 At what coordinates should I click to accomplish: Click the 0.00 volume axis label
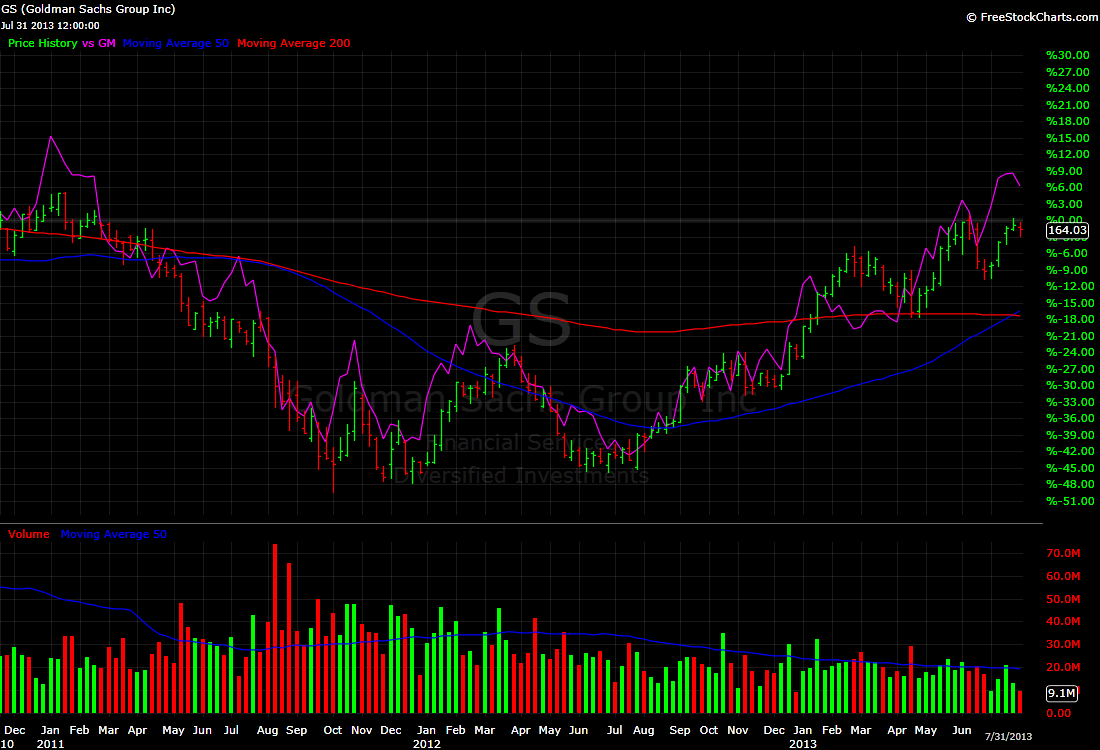(1059, 713)
